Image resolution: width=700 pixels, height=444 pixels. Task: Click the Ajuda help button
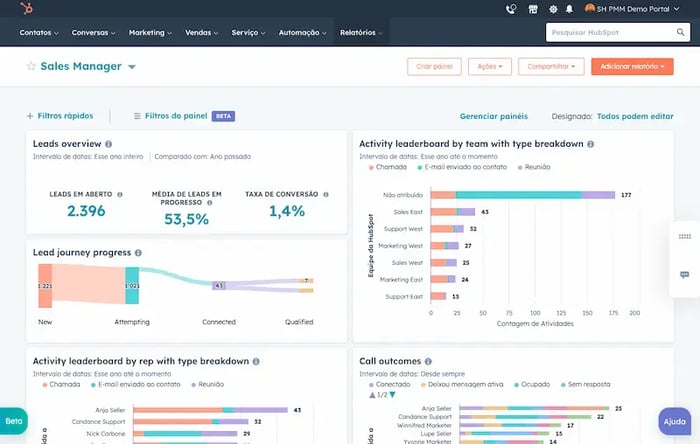674,421
